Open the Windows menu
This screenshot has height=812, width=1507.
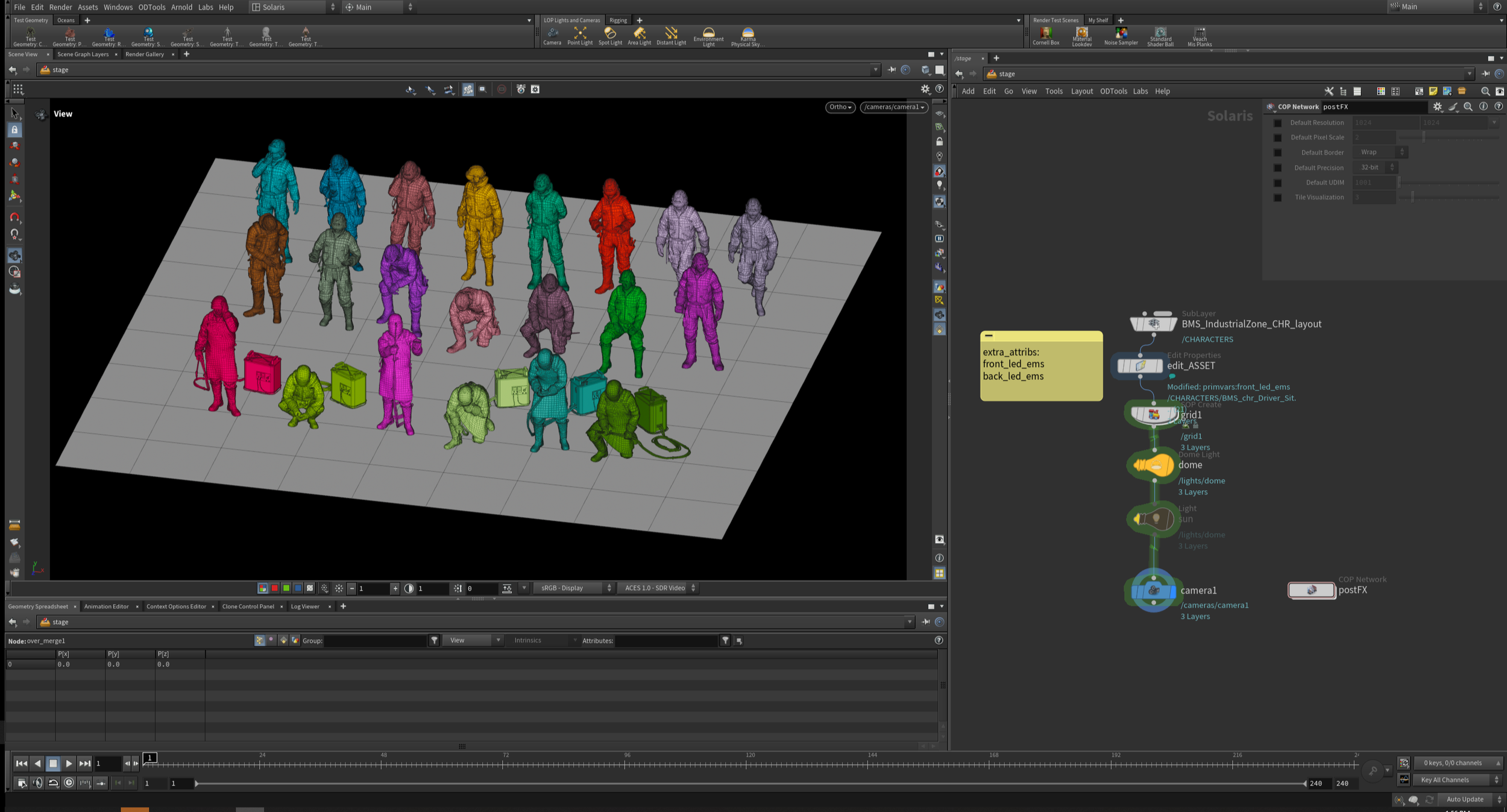point(118,7)
